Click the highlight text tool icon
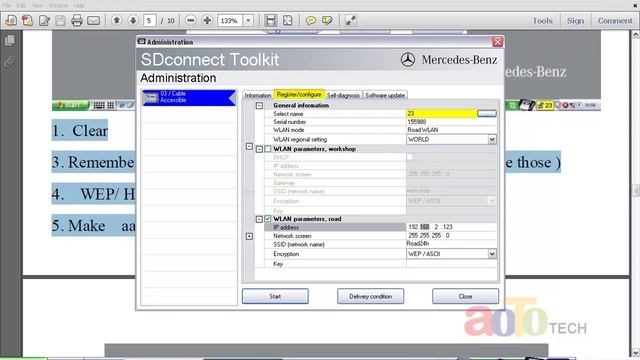 [327, 20]
